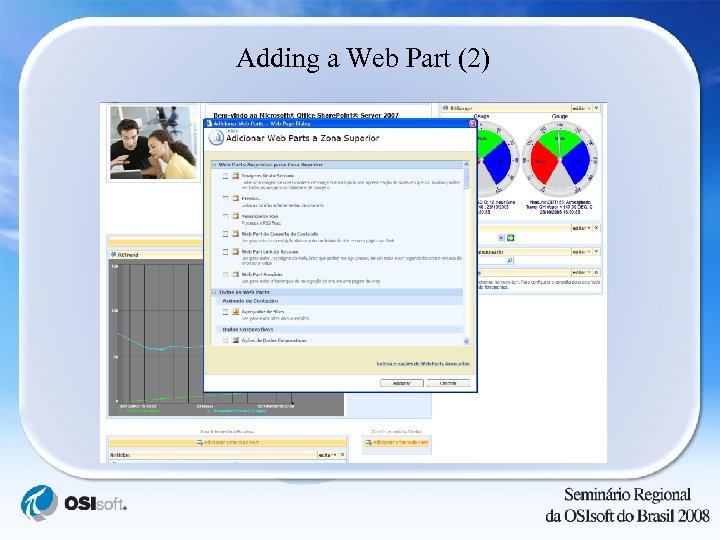Image resolution: width=720 pixels, height=540 pixels.
Task: Tick the checkbox for Visualizador RSS
Action: [x=225, y=216]
